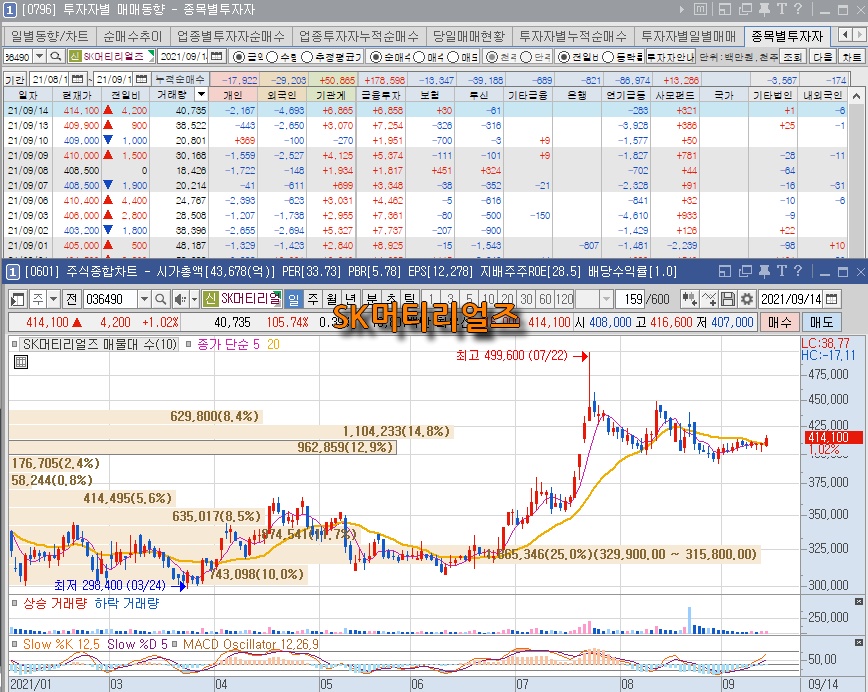868x692 pixels.
Task: Open 당일매매현황 tab
Action: tap(469, 37)
